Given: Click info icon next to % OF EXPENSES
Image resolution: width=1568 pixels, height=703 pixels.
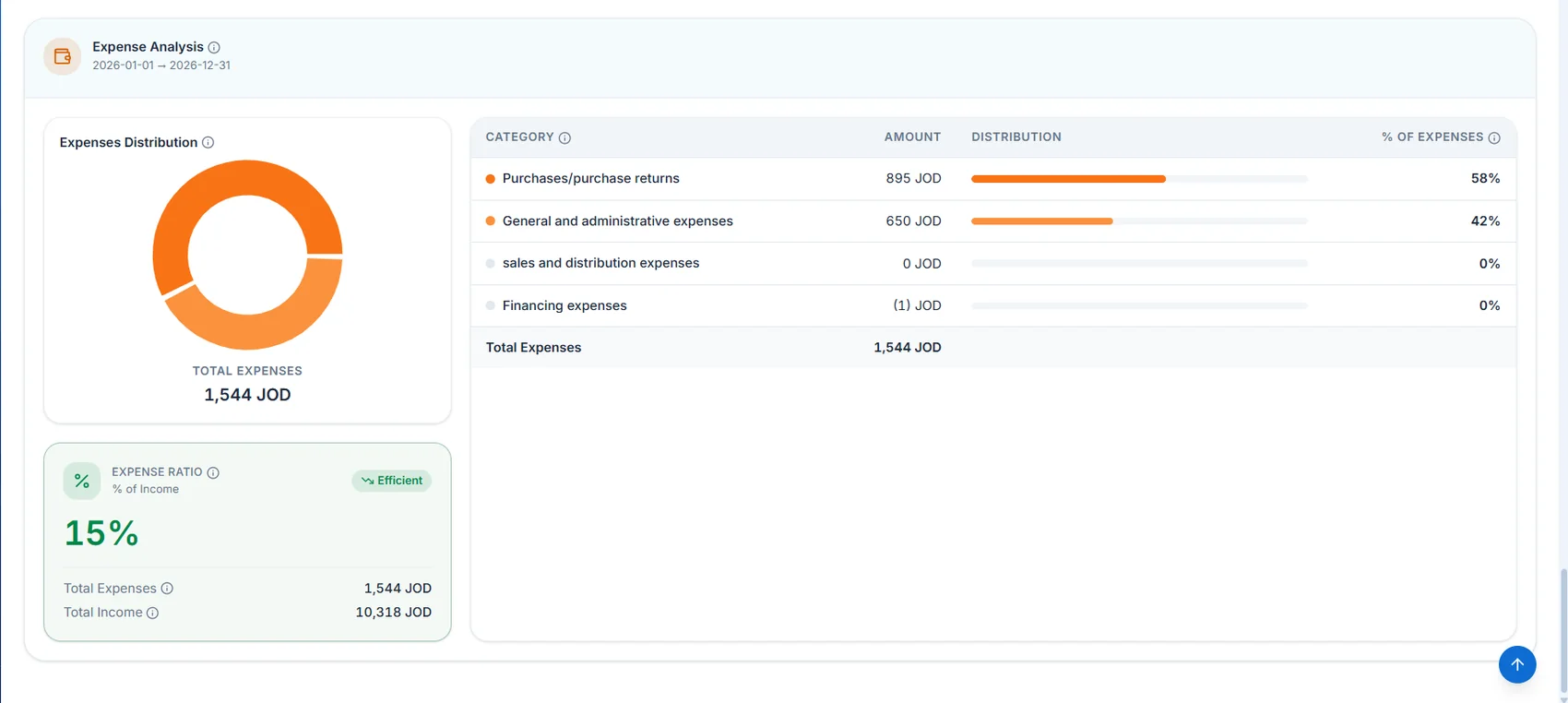Looking at the screenshot, I should point(1494,137).
